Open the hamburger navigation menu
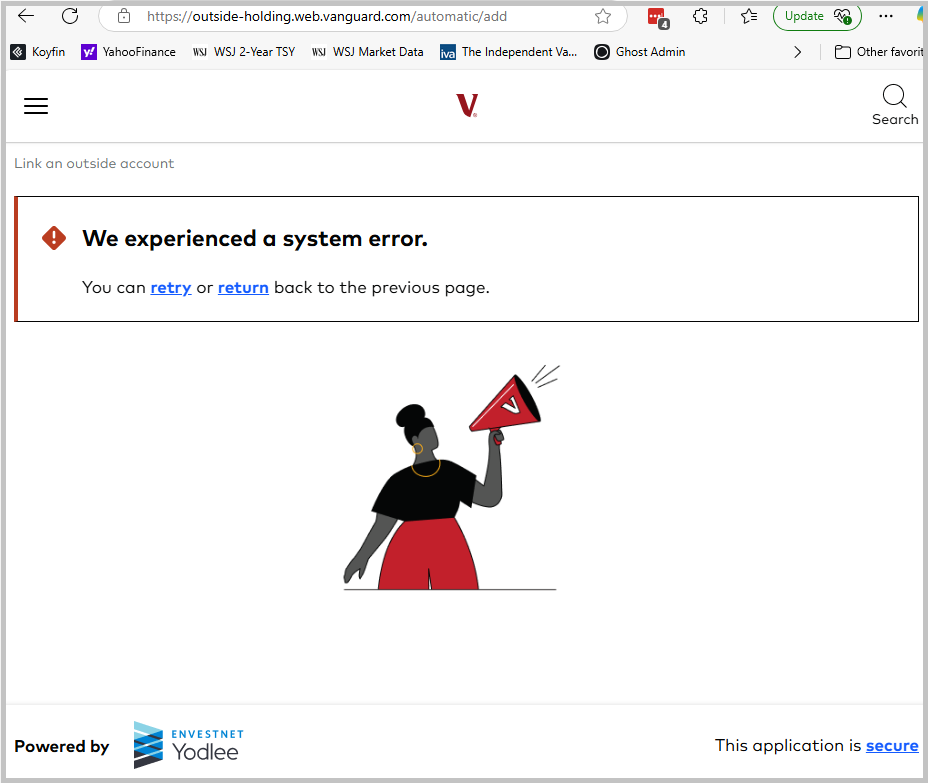 (36, 106)
